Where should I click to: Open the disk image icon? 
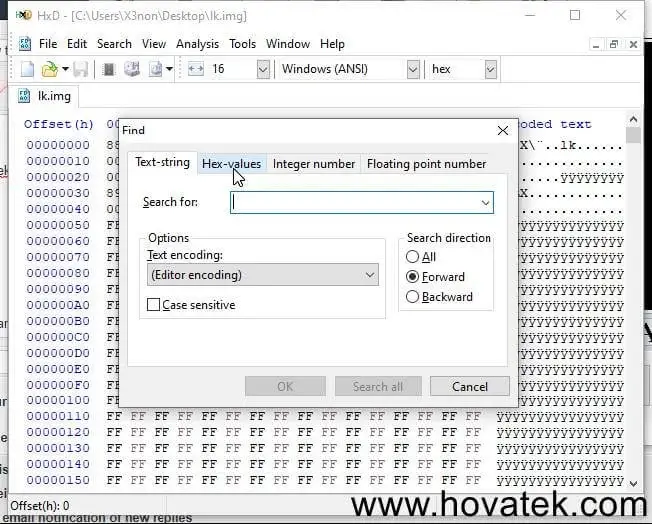156,69
